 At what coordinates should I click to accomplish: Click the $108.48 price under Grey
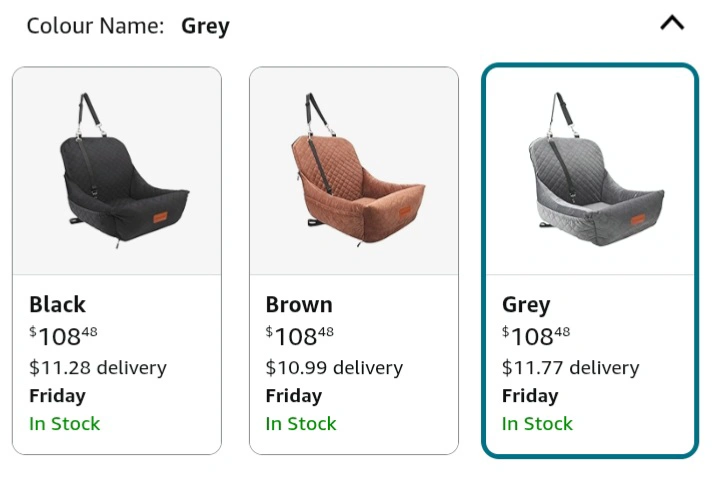[535, 335]
